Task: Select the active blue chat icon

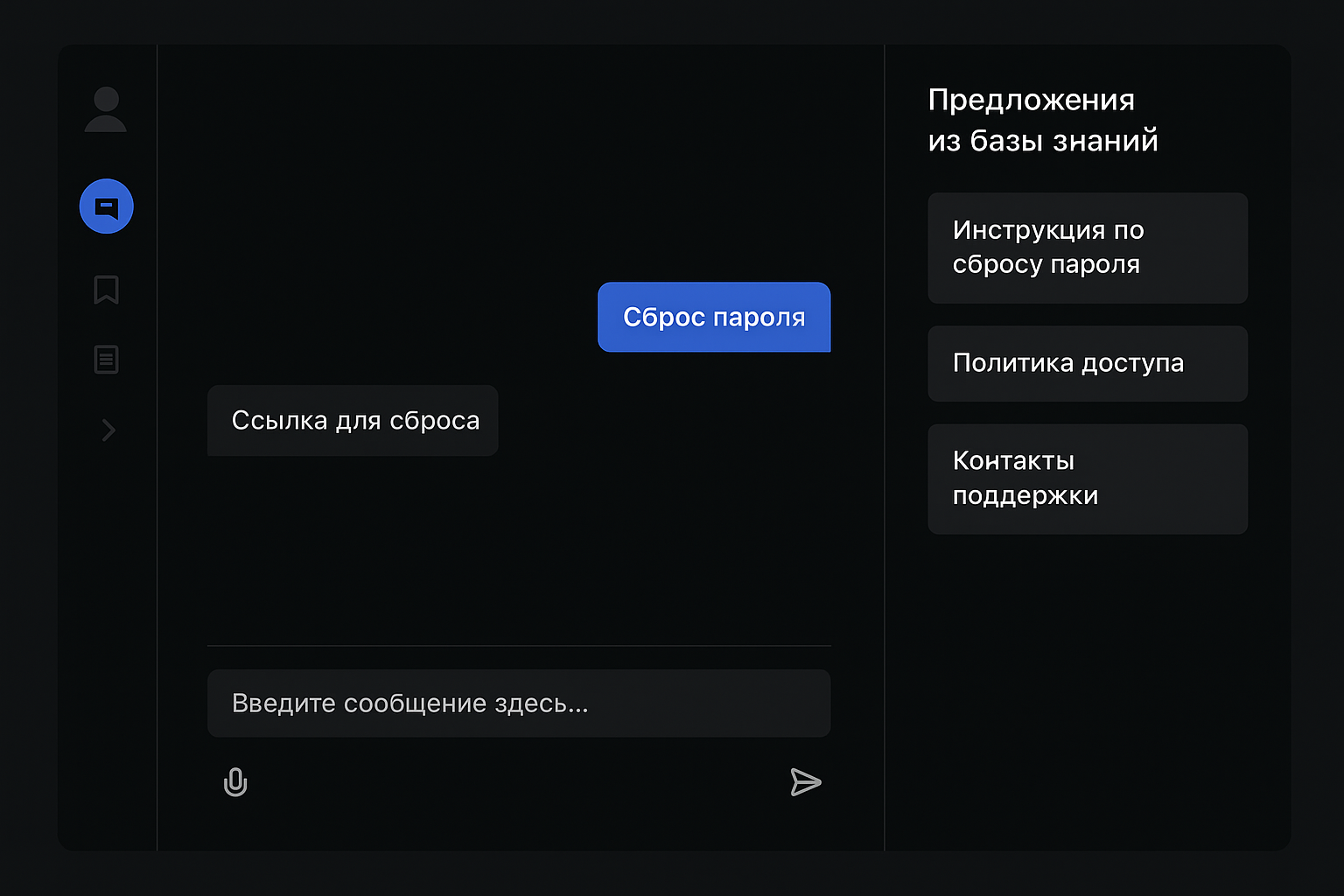Action: 107,206
